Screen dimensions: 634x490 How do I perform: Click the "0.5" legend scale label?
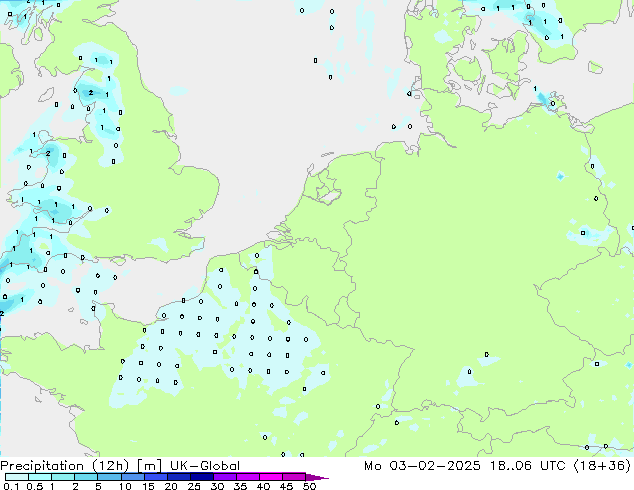point(35,486)
